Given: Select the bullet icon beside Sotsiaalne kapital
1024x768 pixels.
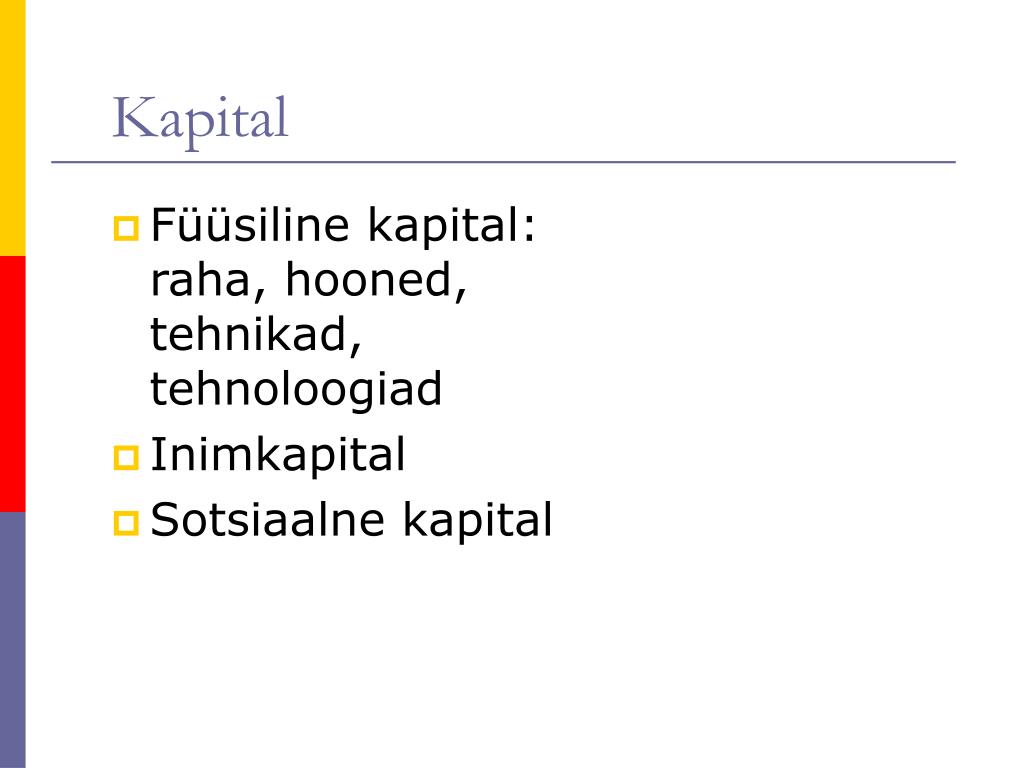Looking at the screenshot, I should [126, 523].
